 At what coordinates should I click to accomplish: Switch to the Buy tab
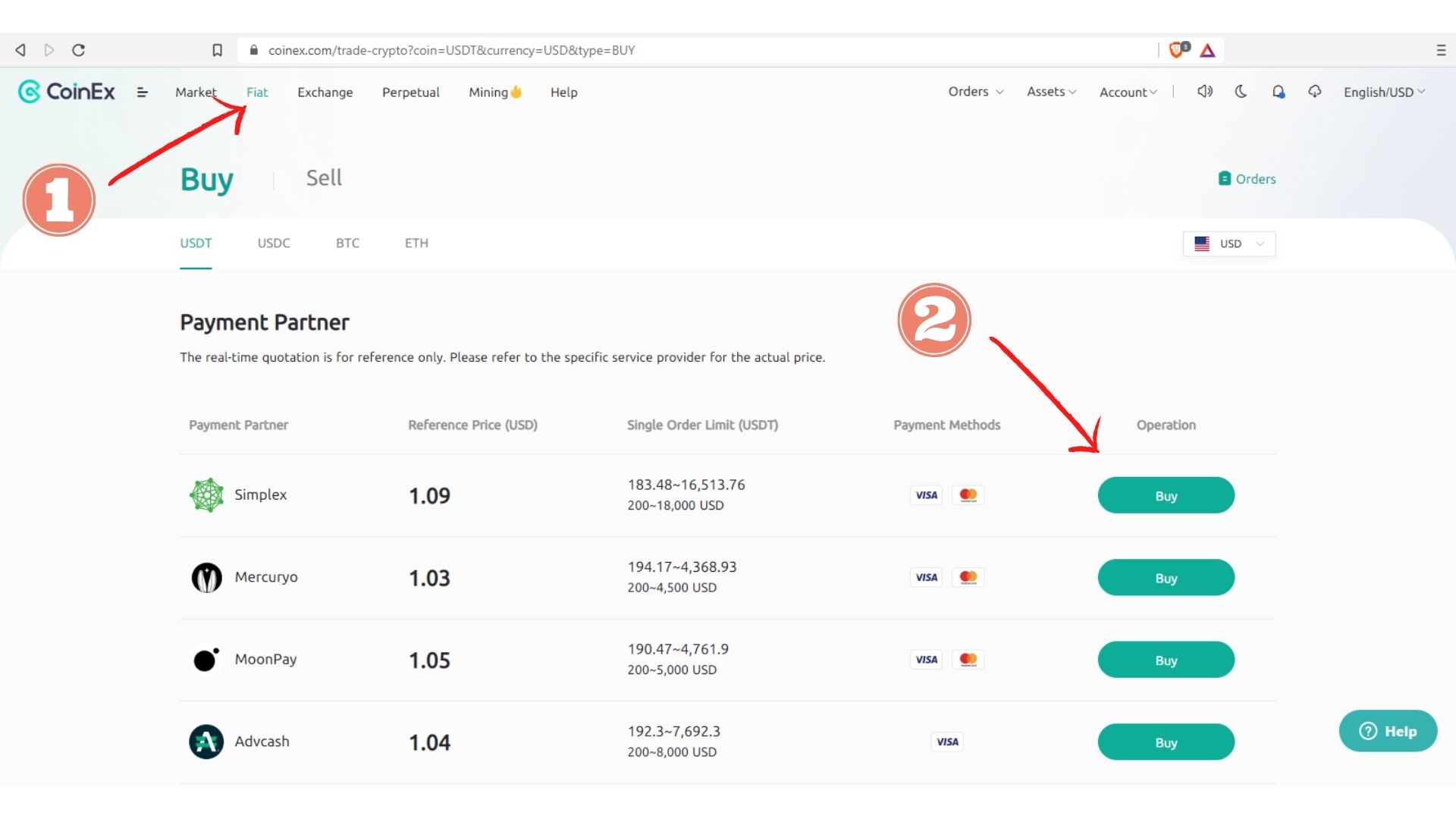pos(207,180)
